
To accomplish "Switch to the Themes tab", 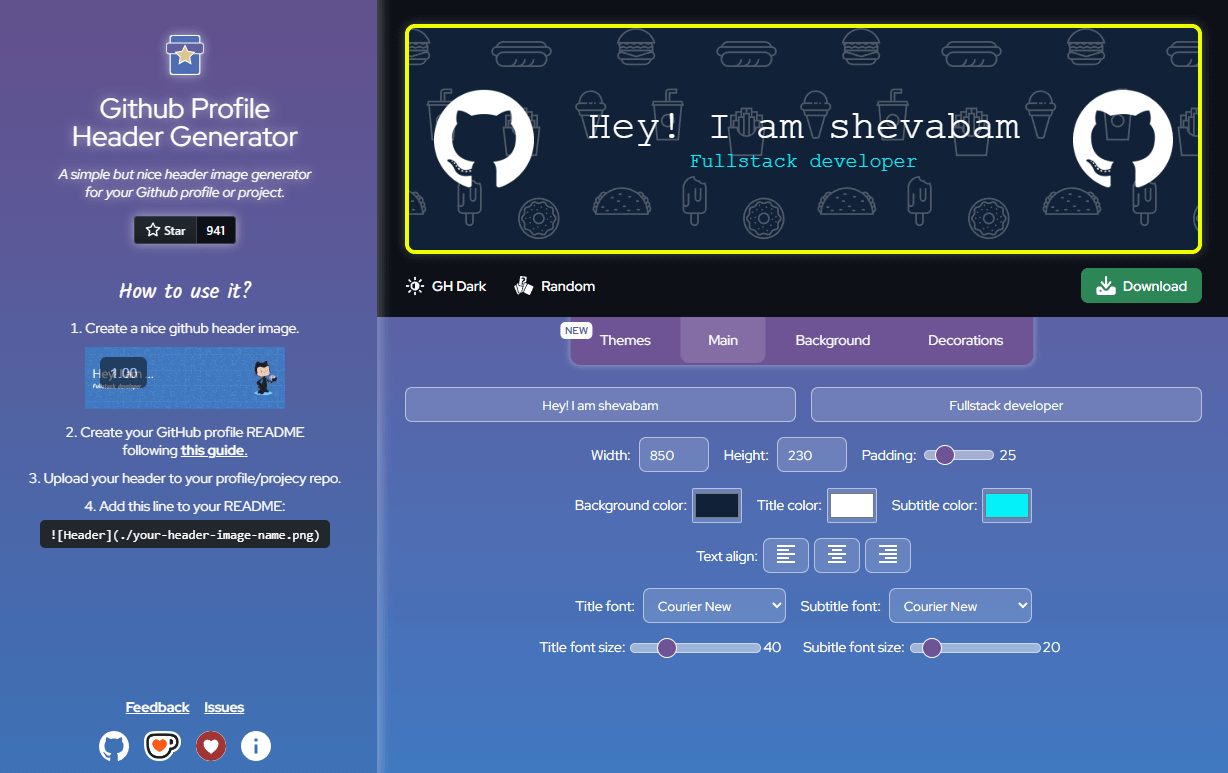I will [x=625, y=340].
